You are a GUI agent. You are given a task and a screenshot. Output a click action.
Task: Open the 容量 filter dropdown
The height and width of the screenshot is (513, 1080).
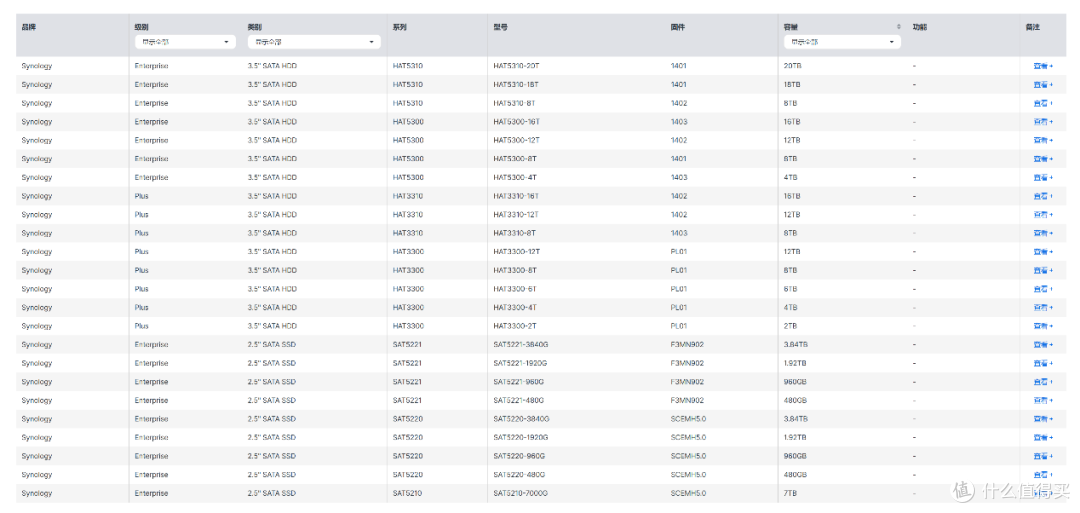(x=842, y=42)
